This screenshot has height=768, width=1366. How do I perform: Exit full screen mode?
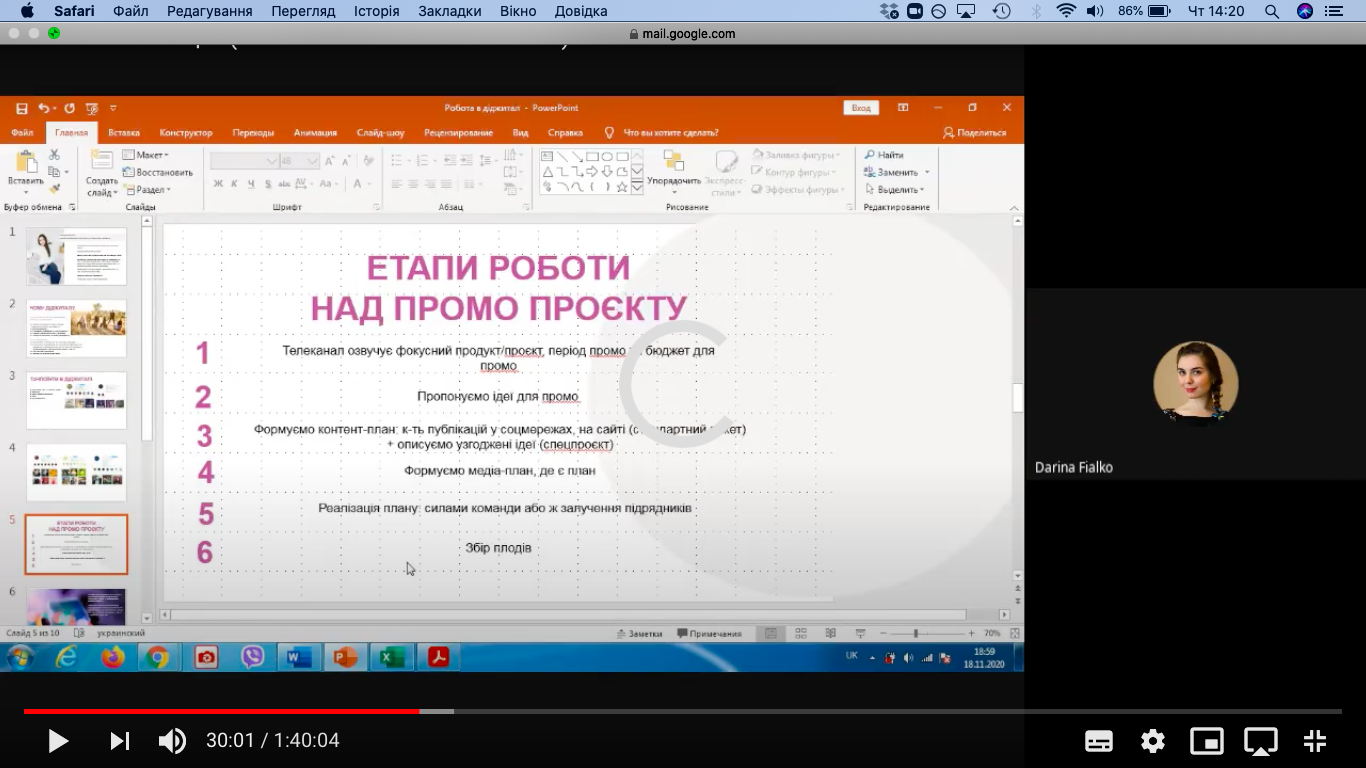click(x=1315, y=741)
